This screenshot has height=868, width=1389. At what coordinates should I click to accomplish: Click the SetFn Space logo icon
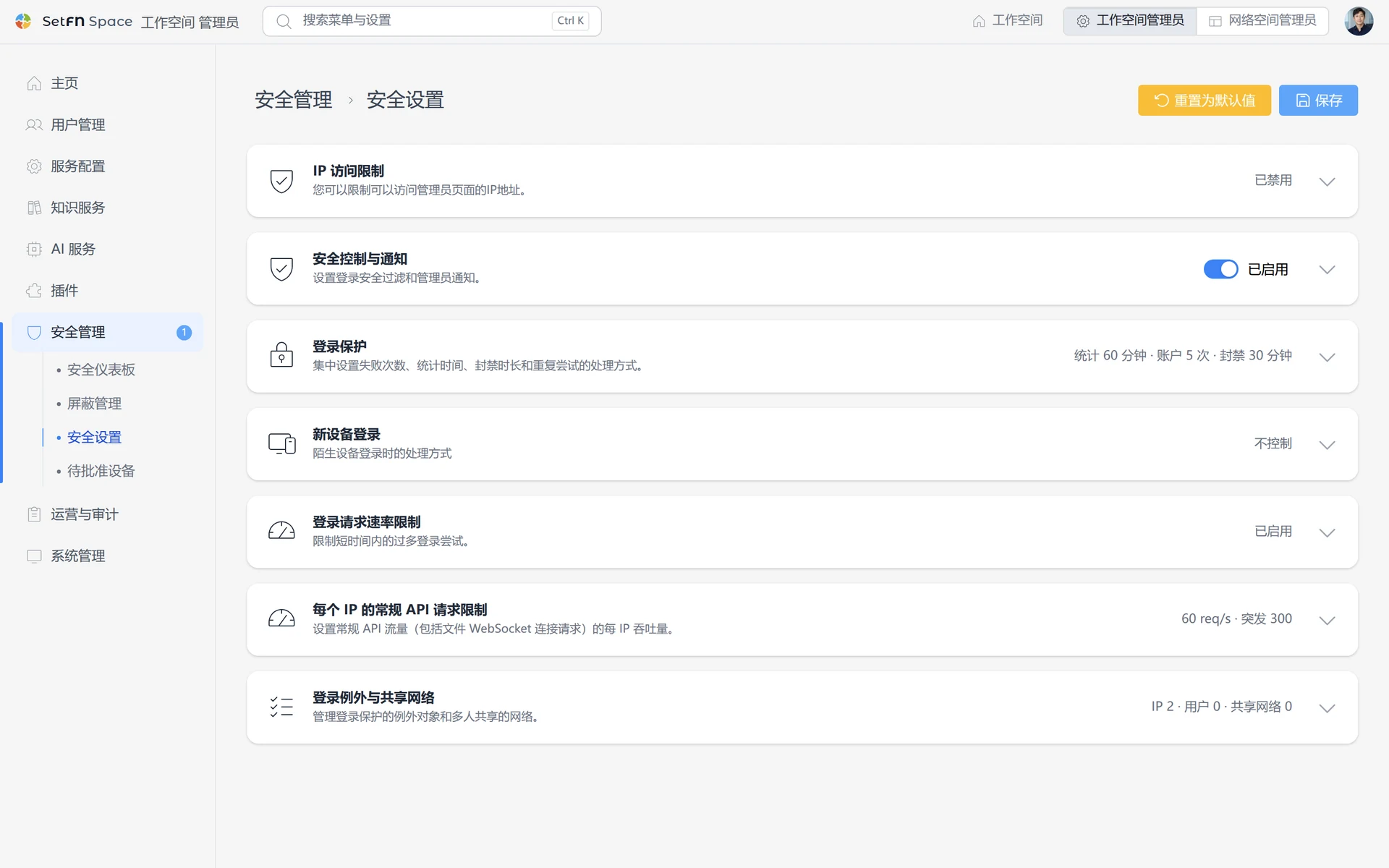click(23, 21)
